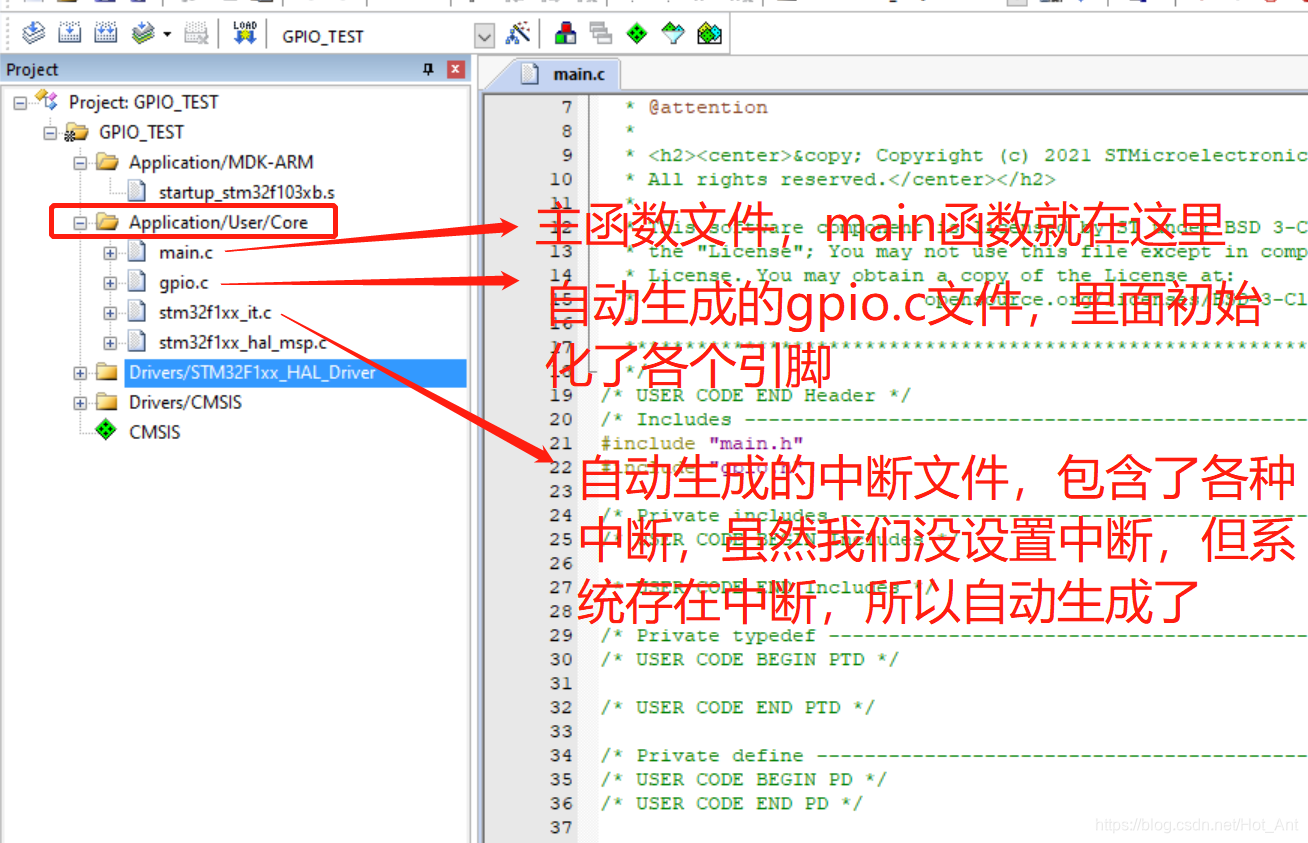
Task: Expand the stm32f1xx_it.c file node
Action: pos(110,312)
